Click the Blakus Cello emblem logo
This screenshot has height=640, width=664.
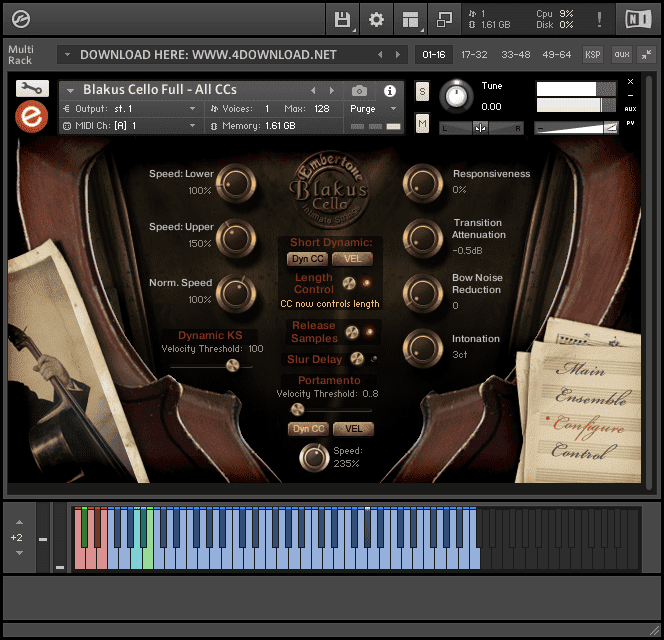(x=329, y=189)
